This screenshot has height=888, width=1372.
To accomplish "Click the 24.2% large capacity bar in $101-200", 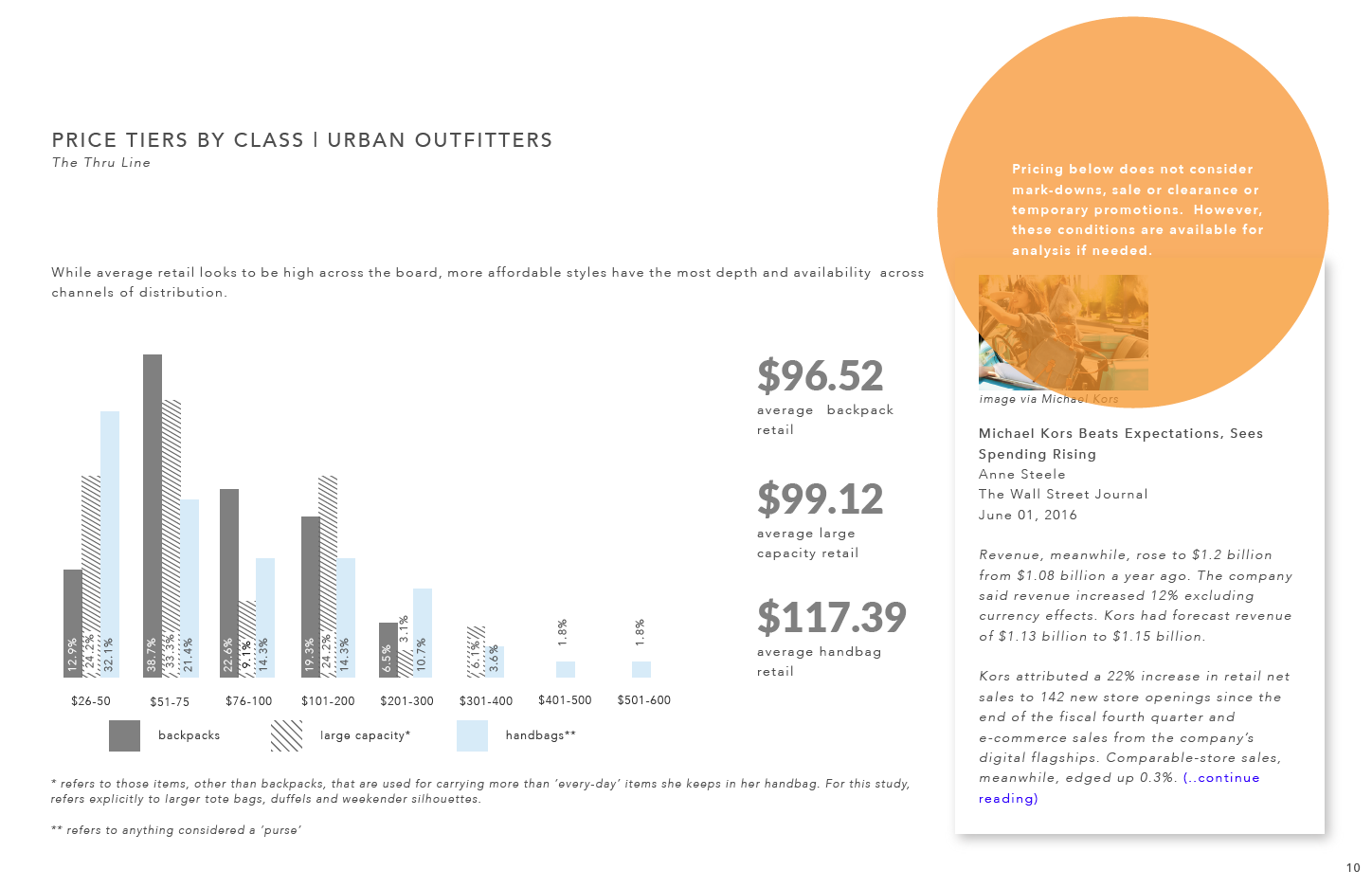I will (328, 576).
